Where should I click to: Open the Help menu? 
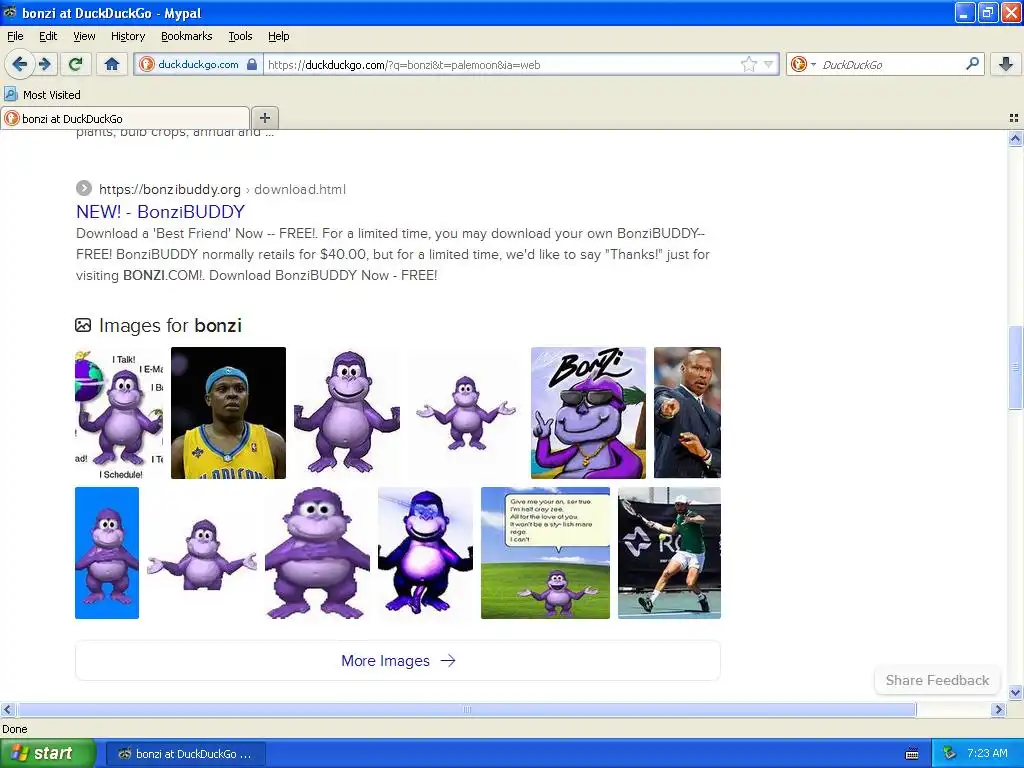point(278,37)
